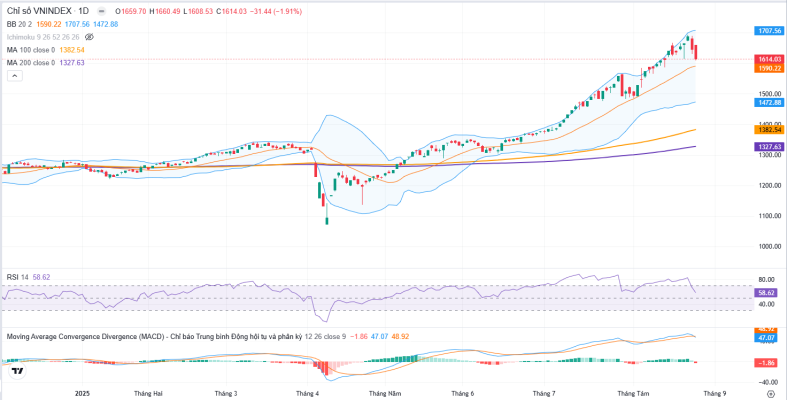The image size is (787, 400).
Task: Collapse the indicator legend with the chevron
Action: click(15, 76)
